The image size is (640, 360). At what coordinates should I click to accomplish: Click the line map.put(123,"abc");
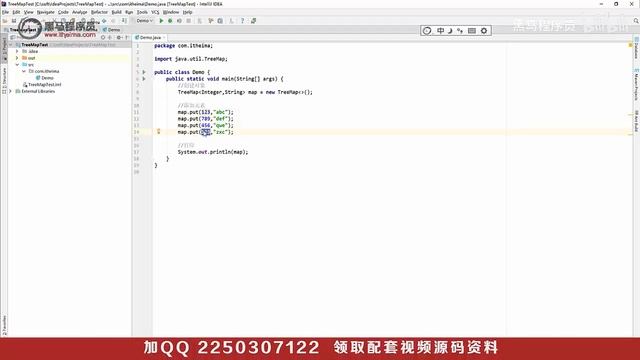coord(205,112)
